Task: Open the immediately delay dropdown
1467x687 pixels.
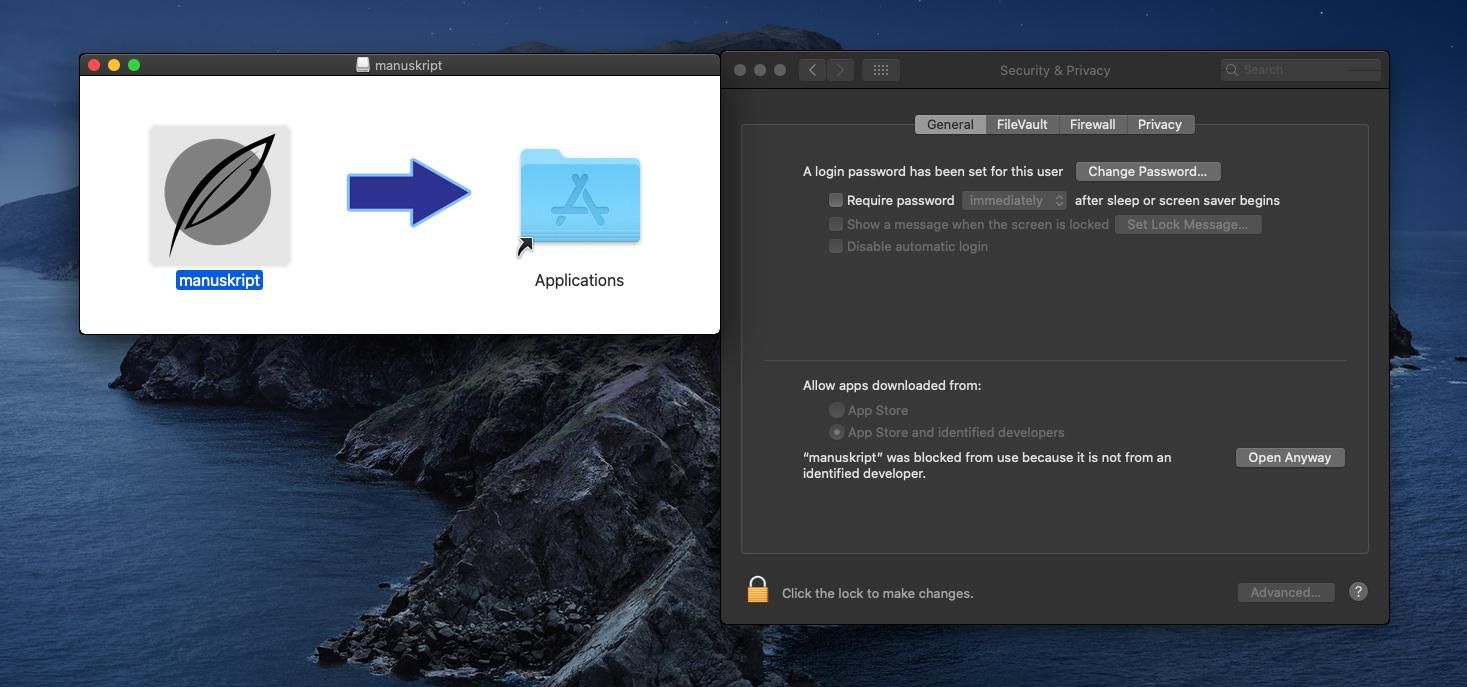Action: pyautogui.click(x=1014, y=200)
